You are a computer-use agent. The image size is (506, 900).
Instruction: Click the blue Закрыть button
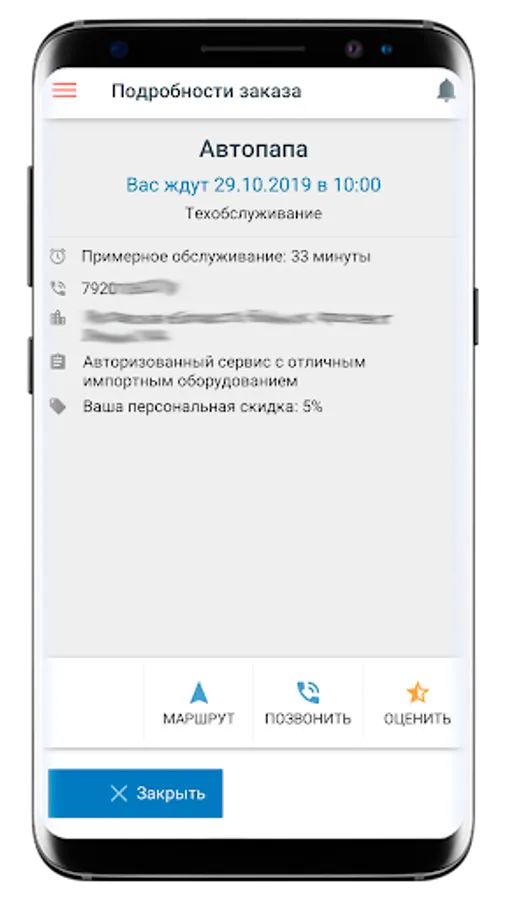(x=135, y=793)
